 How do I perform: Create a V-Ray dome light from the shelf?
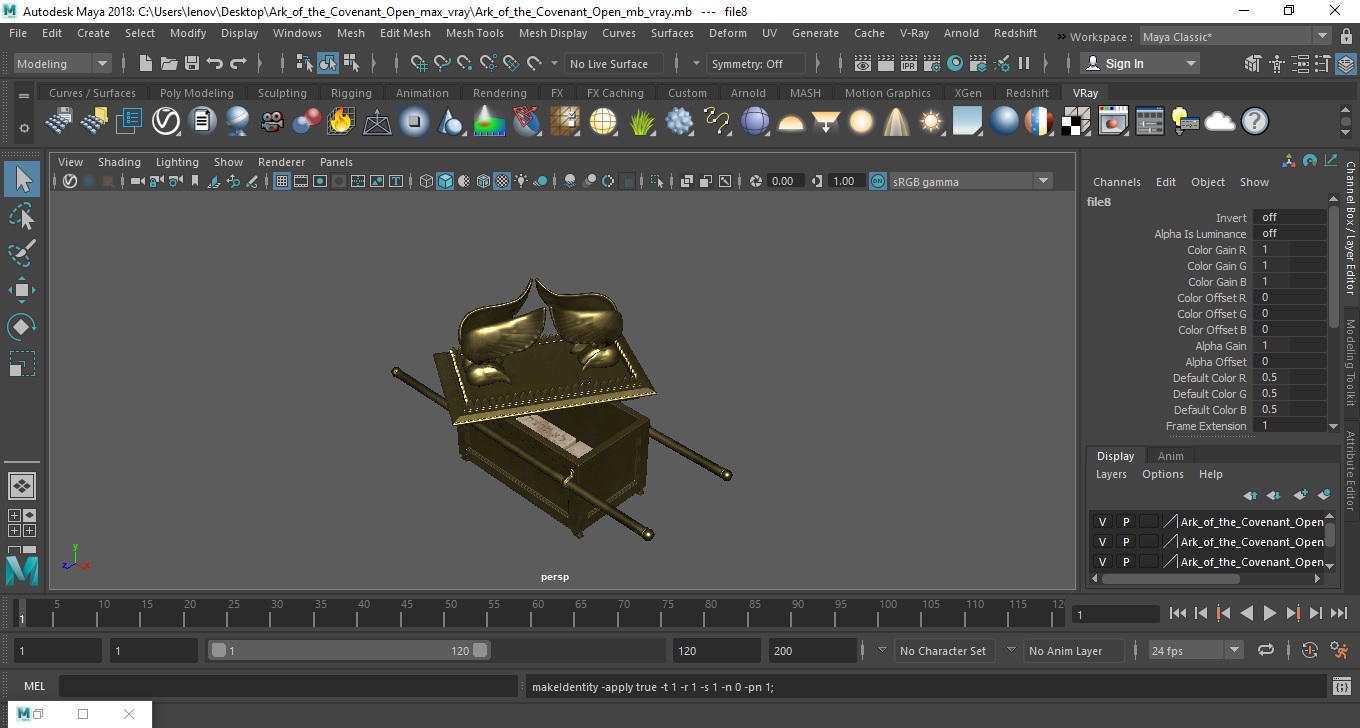point(791,122)
